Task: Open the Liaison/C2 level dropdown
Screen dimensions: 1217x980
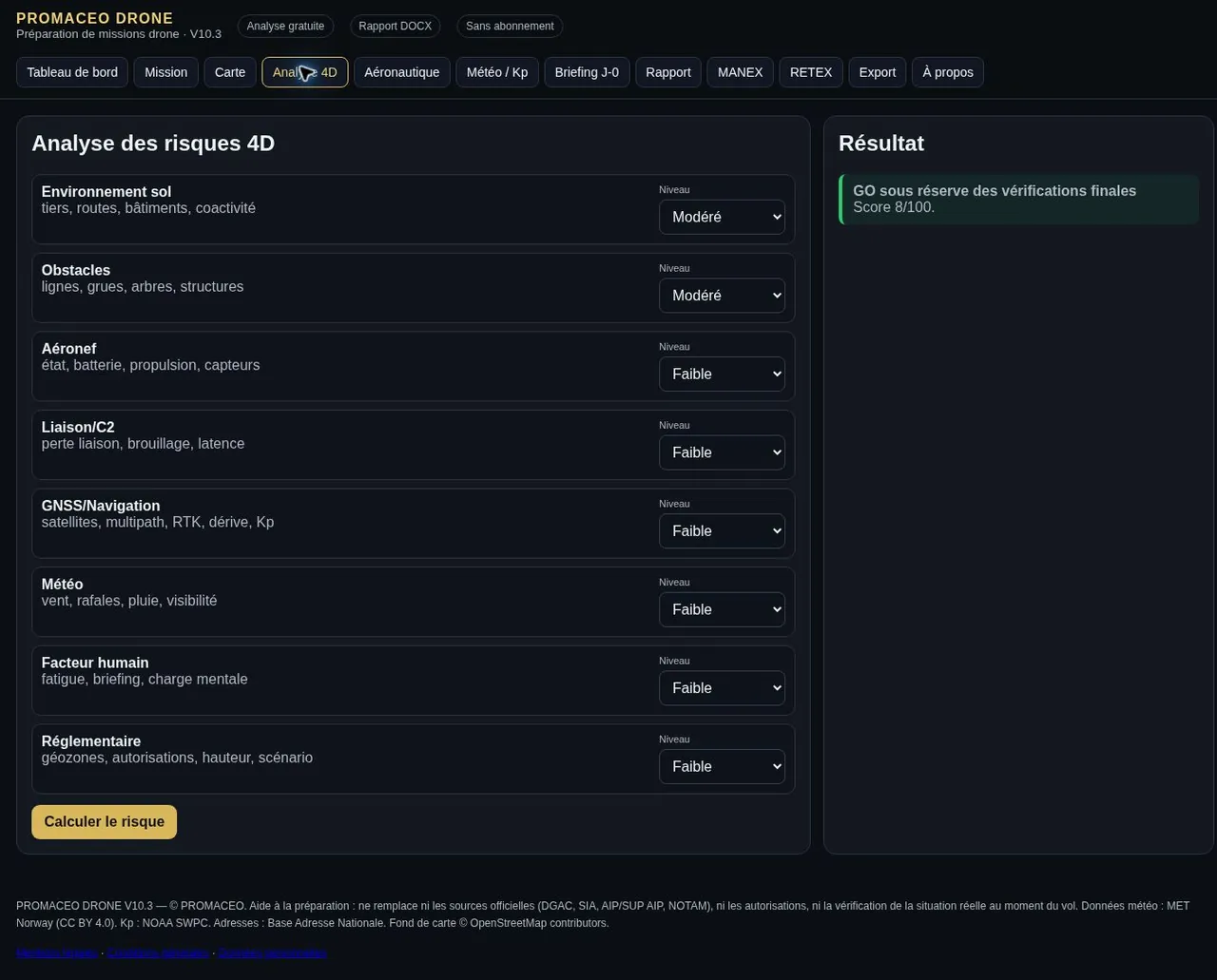Action: 722,452
